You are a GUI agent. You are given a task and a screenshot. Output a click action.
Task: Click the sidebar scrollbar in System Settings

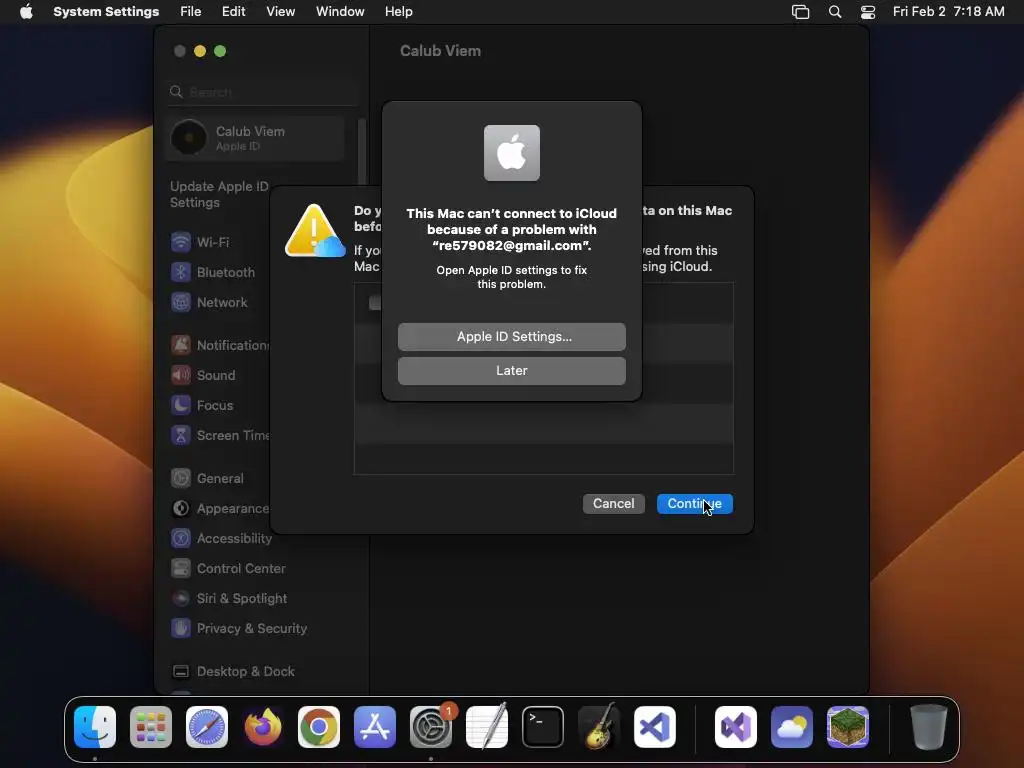362,152
